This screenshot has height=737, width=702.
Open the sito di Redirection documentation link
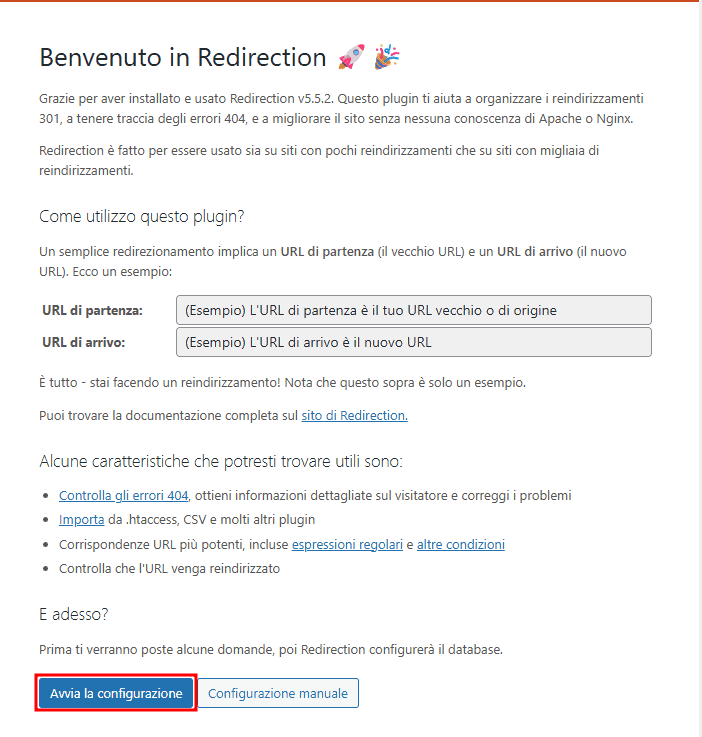pos(354,416)
